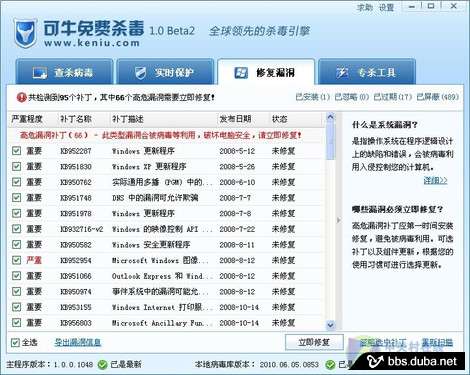This screenshot has width=470, height=375.
Task: Click Windows Internet 打印服... description
Action: [162, 307]
